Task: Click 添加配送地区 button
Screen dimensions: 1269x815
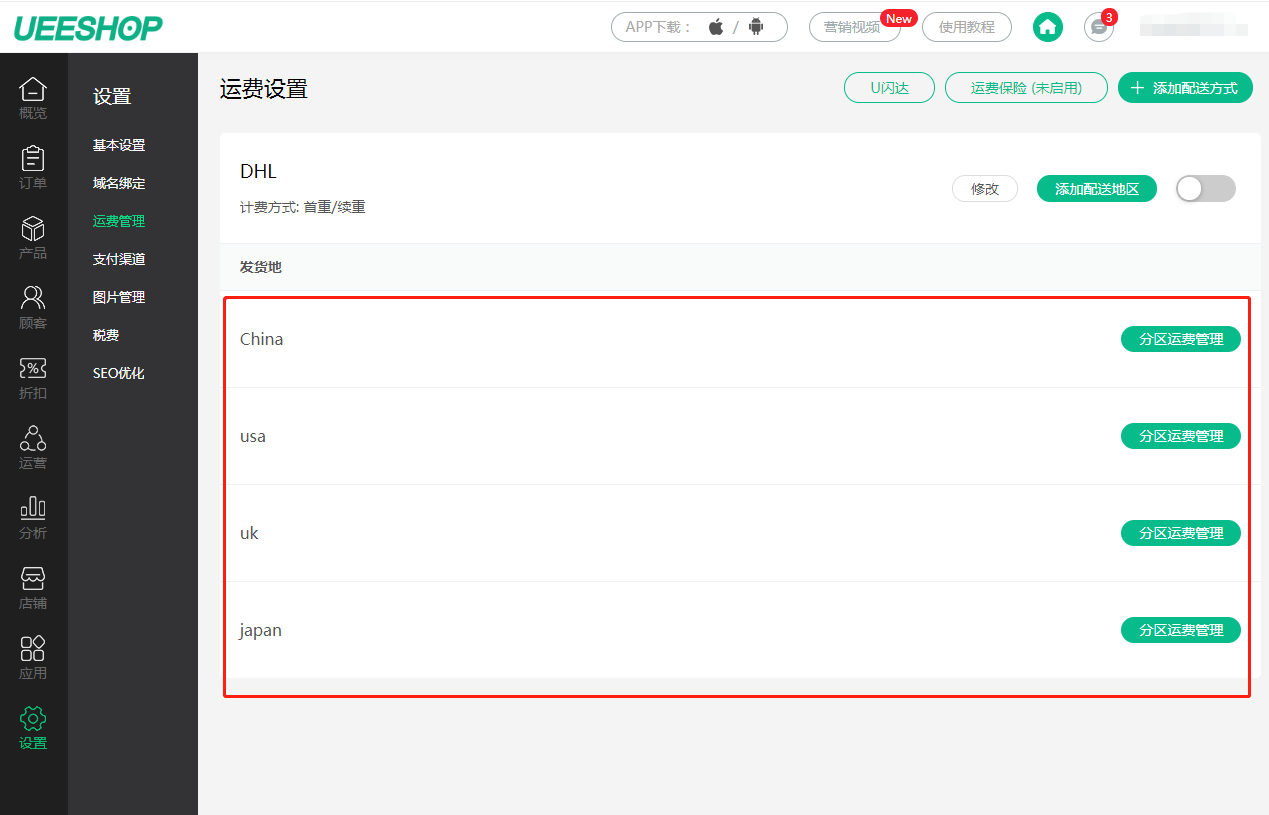Action: (x=1097, y=189)
